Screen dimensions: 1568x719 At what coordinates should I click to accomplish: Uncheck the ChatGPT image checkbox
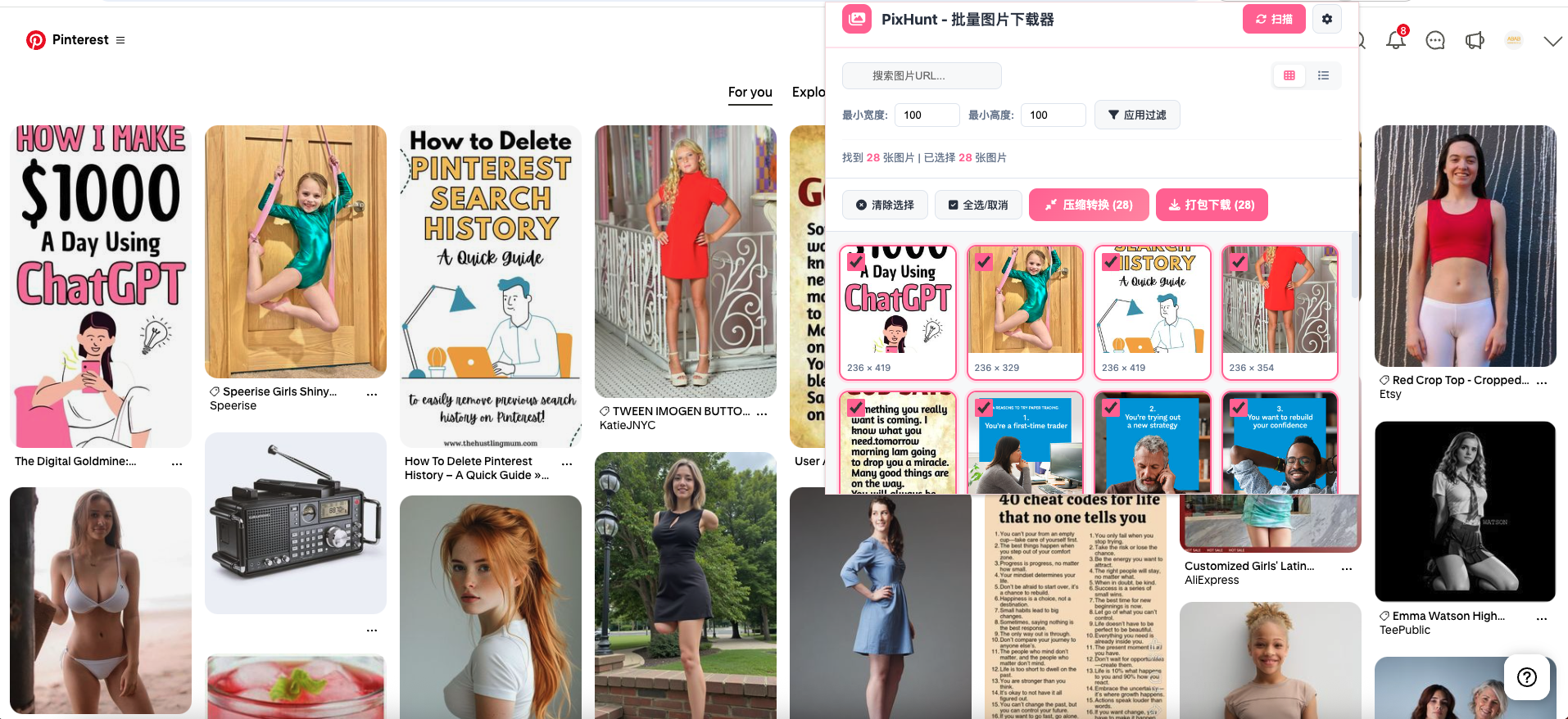click(856, 262)
